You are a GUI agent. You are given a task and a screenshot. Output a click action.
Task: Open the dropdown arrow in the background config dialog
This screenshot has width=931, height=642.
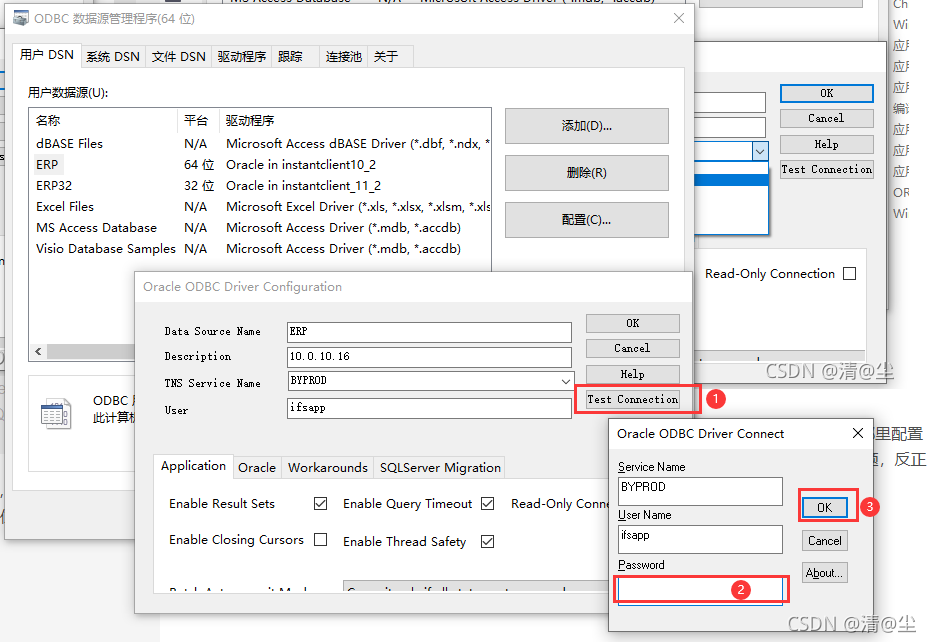click(x=760, y=151)
